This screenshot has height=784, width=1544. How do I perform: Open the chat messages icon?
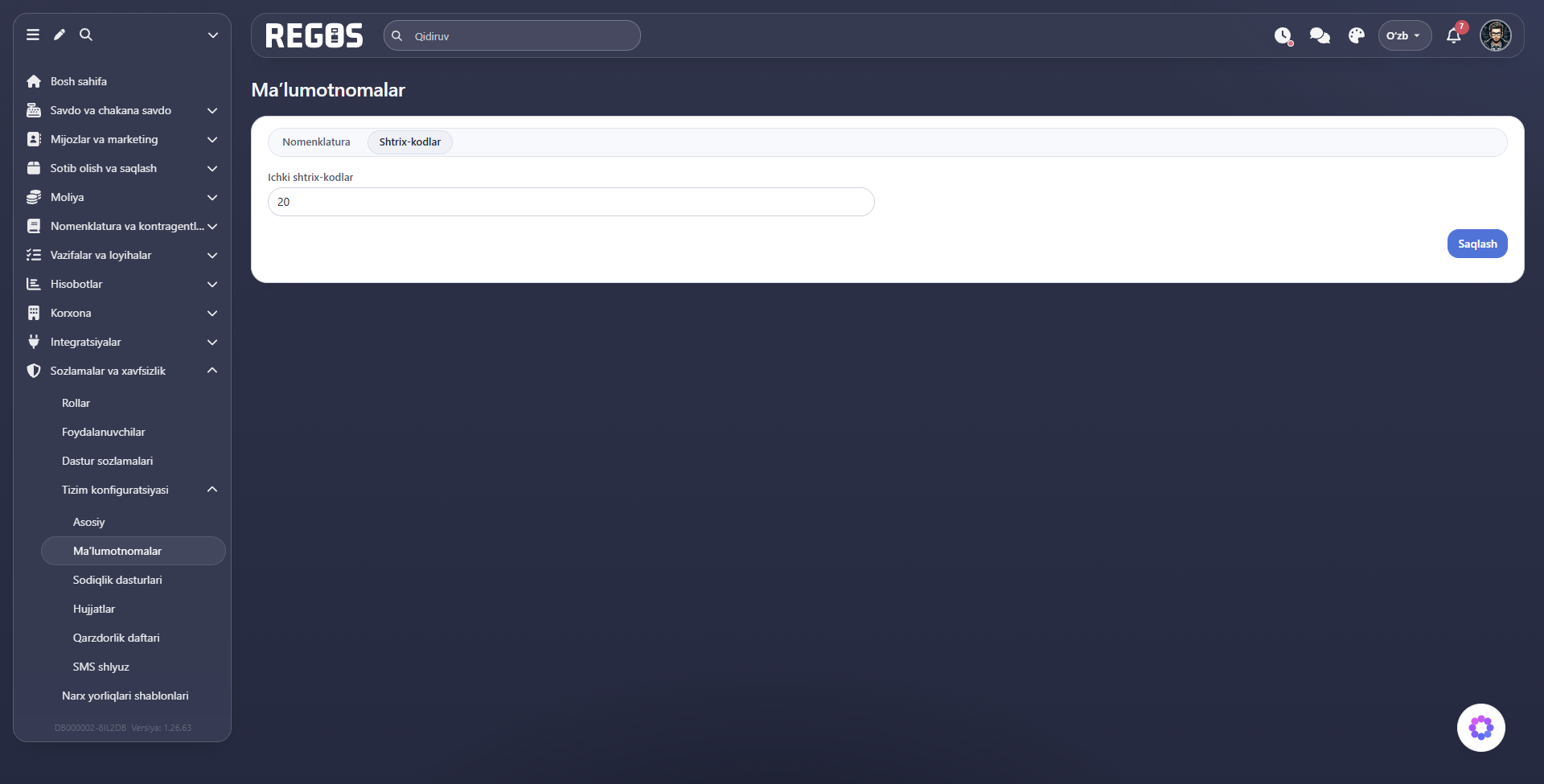click(x=1320, y=35)
